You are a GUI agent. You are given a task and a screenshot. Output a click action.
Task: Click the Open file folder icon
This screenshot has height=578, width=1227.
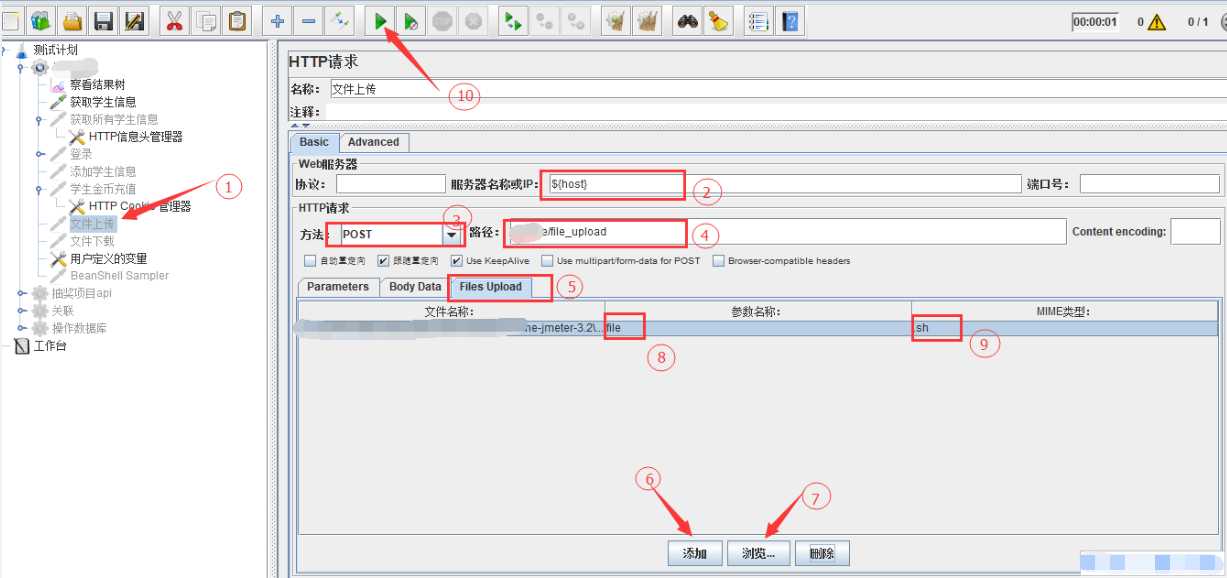(x=72, y=20)
